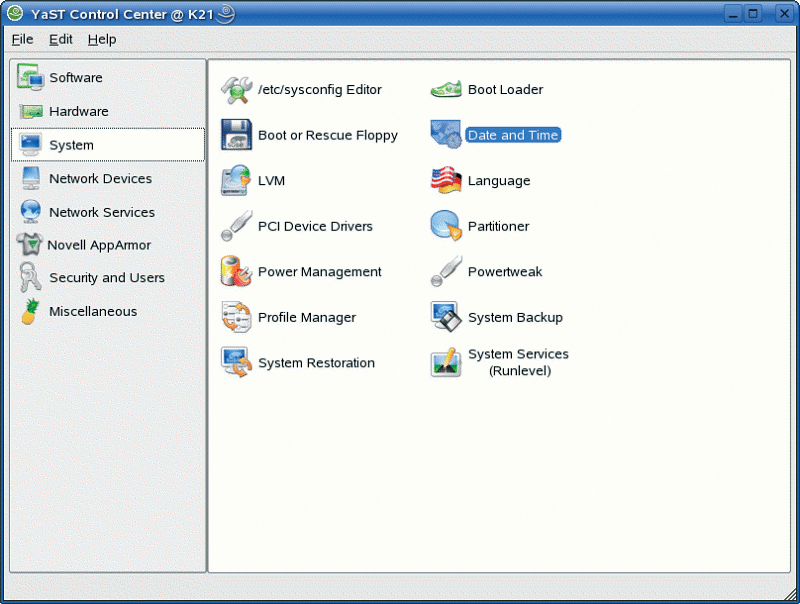Click highlighted Date and Time label
This screenshot has height=604, width=800.
513,135
